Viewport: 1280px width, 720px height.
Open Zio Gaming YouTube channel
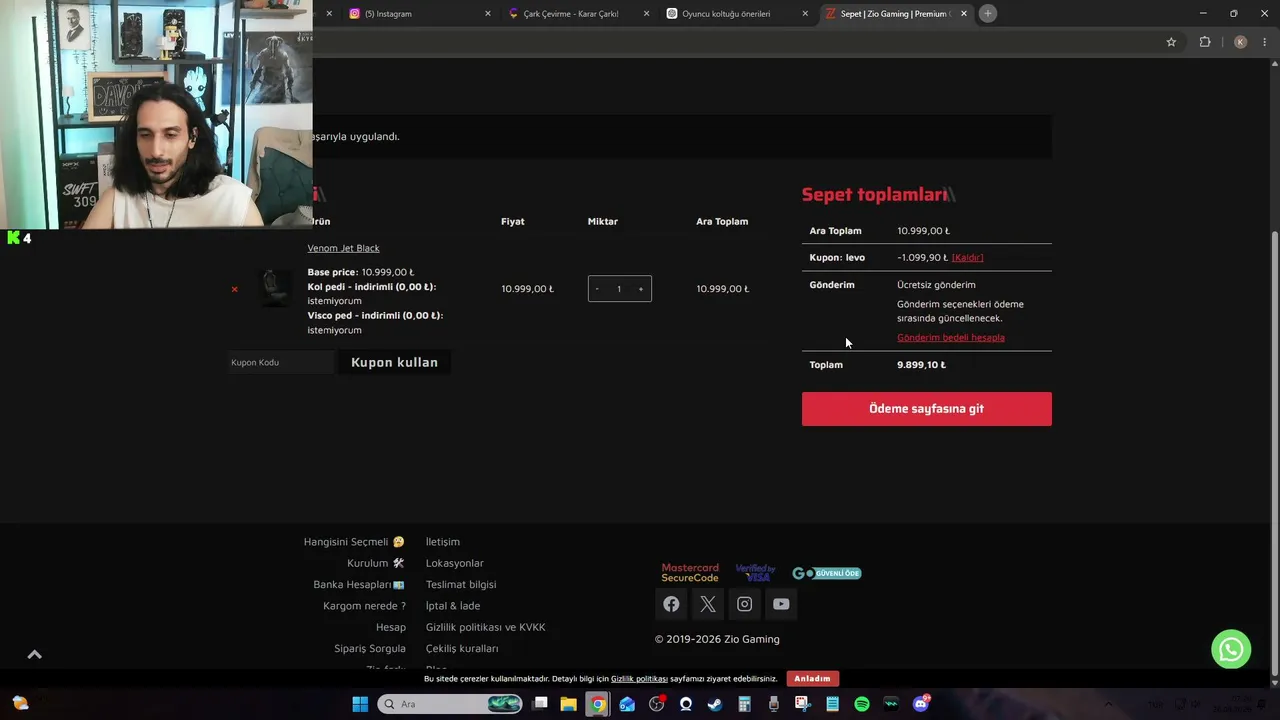[781, 604]
